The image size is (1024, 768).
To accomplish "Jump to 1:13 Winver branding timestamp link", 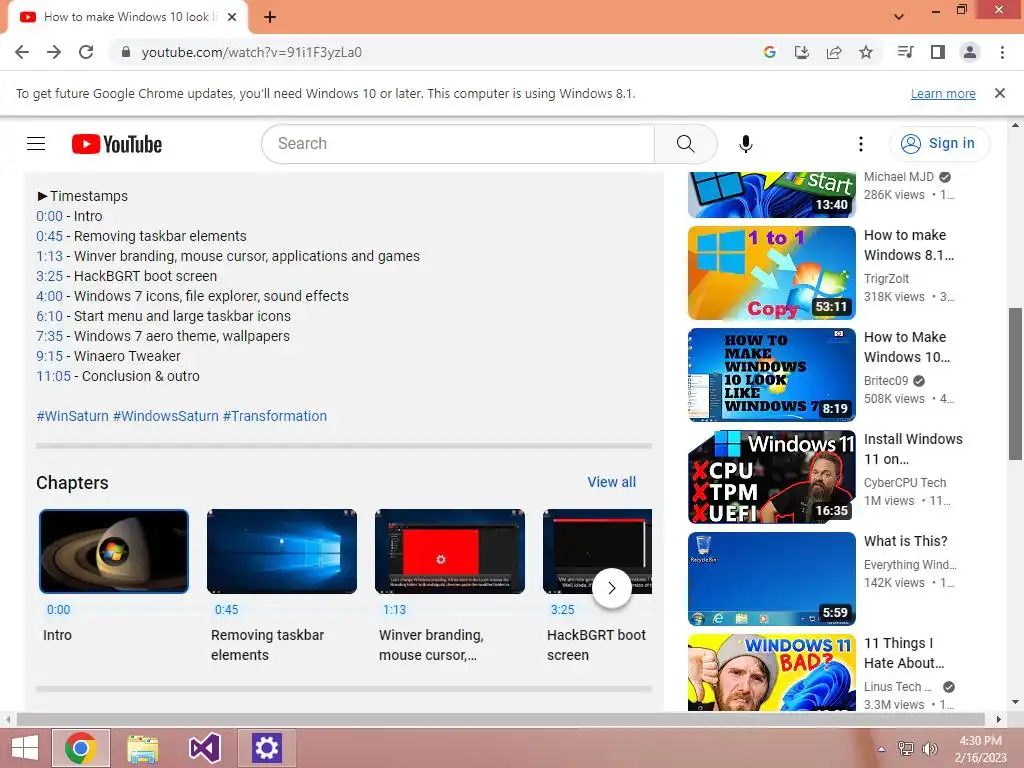I will tap(50, 256).
